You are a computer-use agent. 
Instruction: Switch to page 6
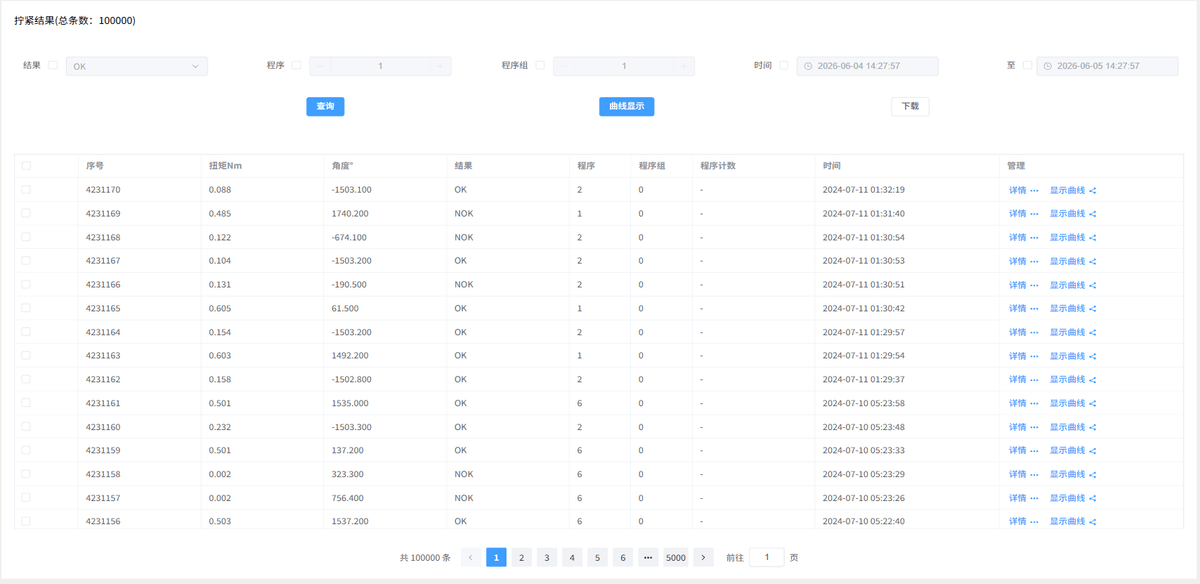tap(622, 557)
